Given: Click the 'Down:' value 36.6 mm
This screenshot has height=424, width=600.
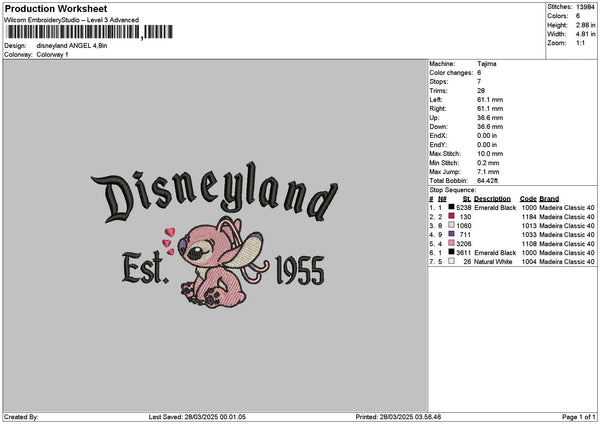Looking at the screenshot, I should click(490, 127).
